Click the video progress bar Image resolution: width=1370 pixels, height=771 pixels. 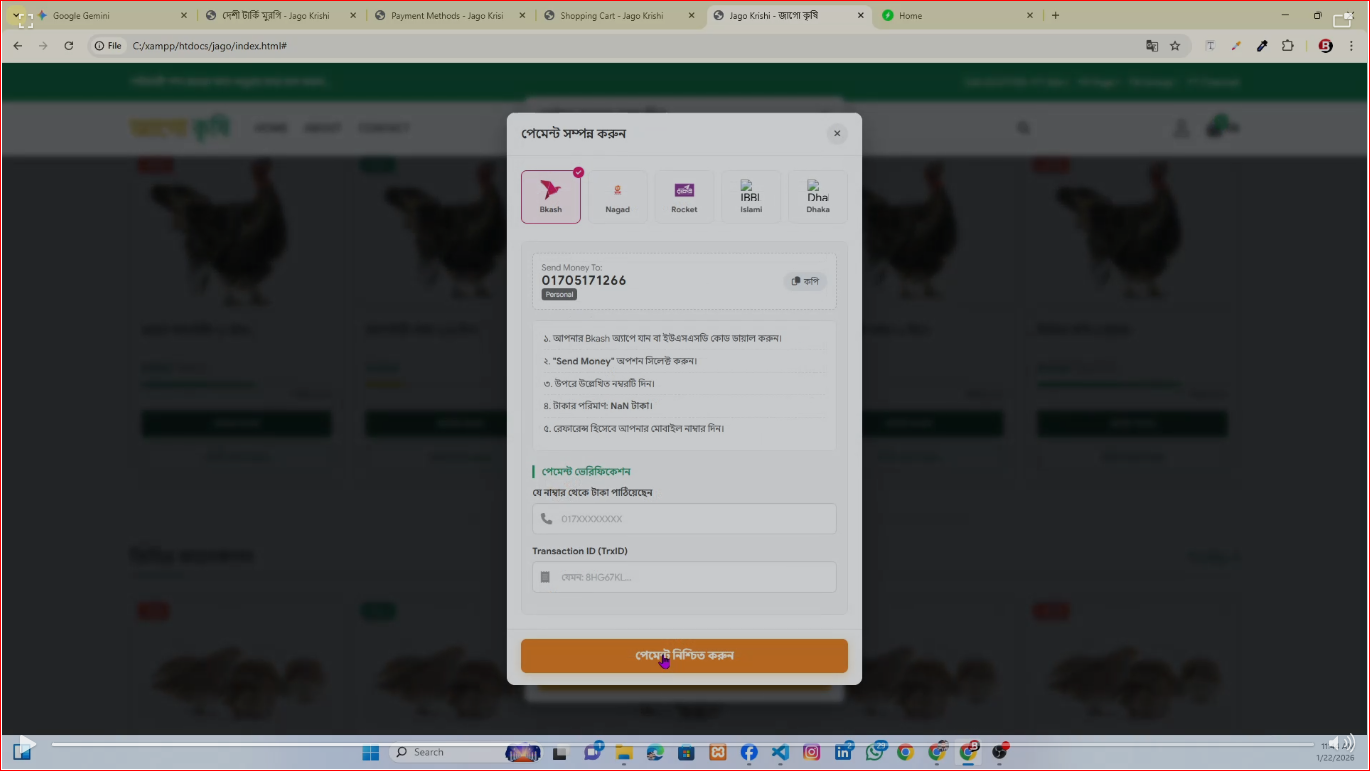pos(680,744)
